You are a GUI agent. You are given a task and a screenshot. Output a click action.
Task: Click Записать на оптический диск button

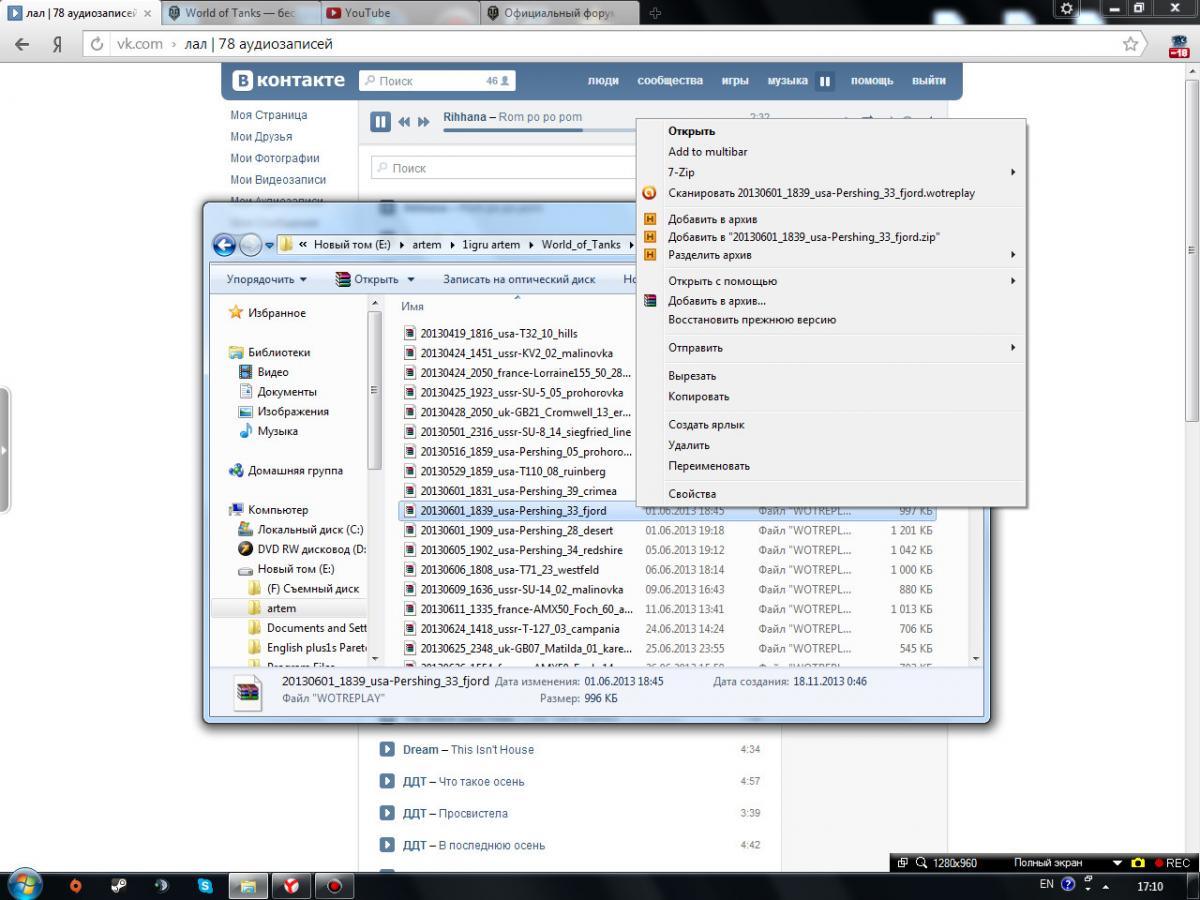(519, 280)
